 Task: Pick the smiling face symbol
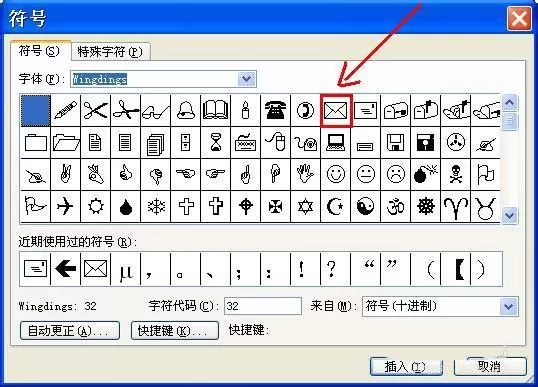[x=336, y=174]
